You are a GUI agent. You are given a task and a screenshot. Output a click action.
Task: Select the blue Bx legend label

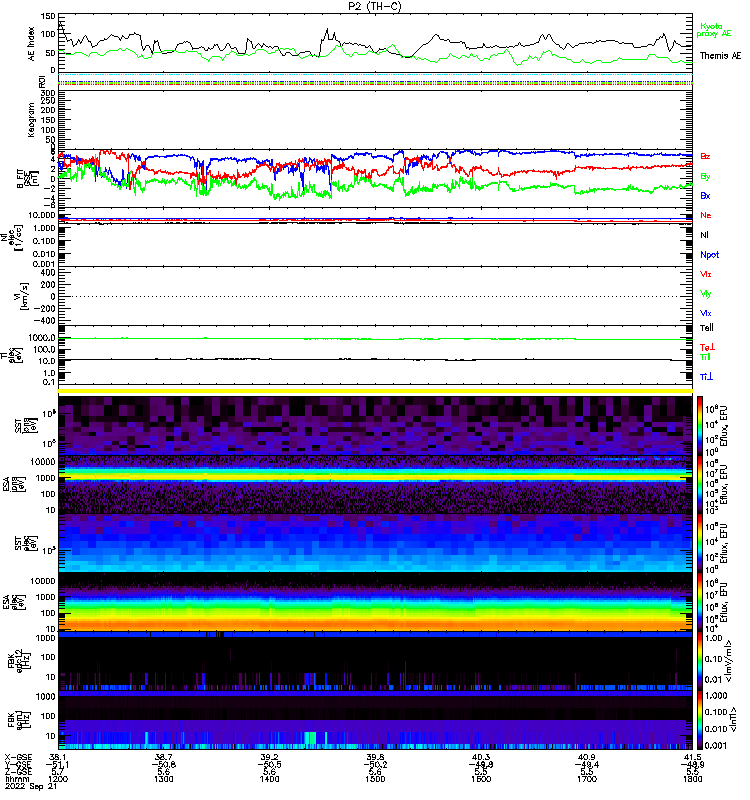click(x=705, y=196)
